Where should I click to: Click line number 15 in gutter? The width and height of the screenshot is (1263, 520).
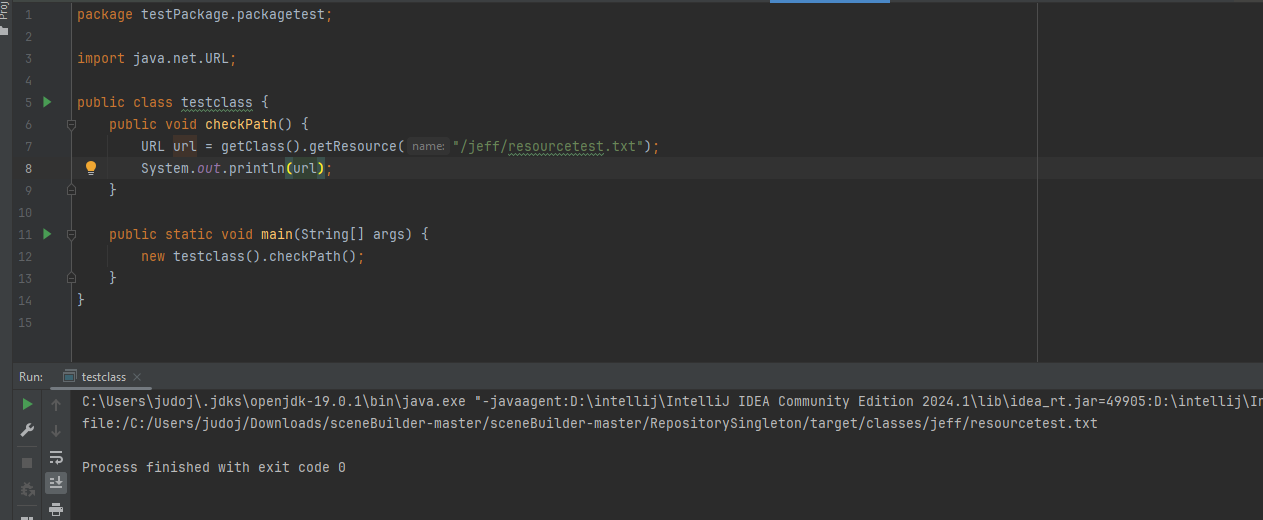(x=26, y=322)
